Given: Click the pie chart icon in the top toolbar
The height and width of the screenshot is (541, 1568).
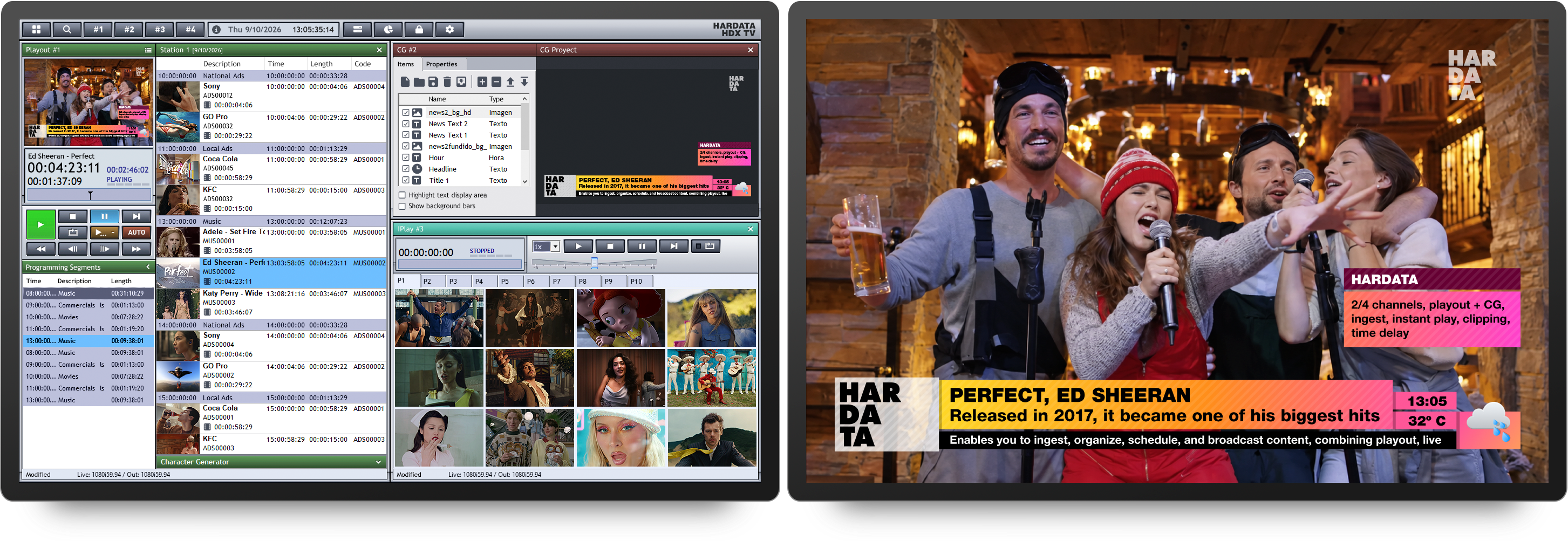Looking at the screenshot, I should (x=388, y=29).
